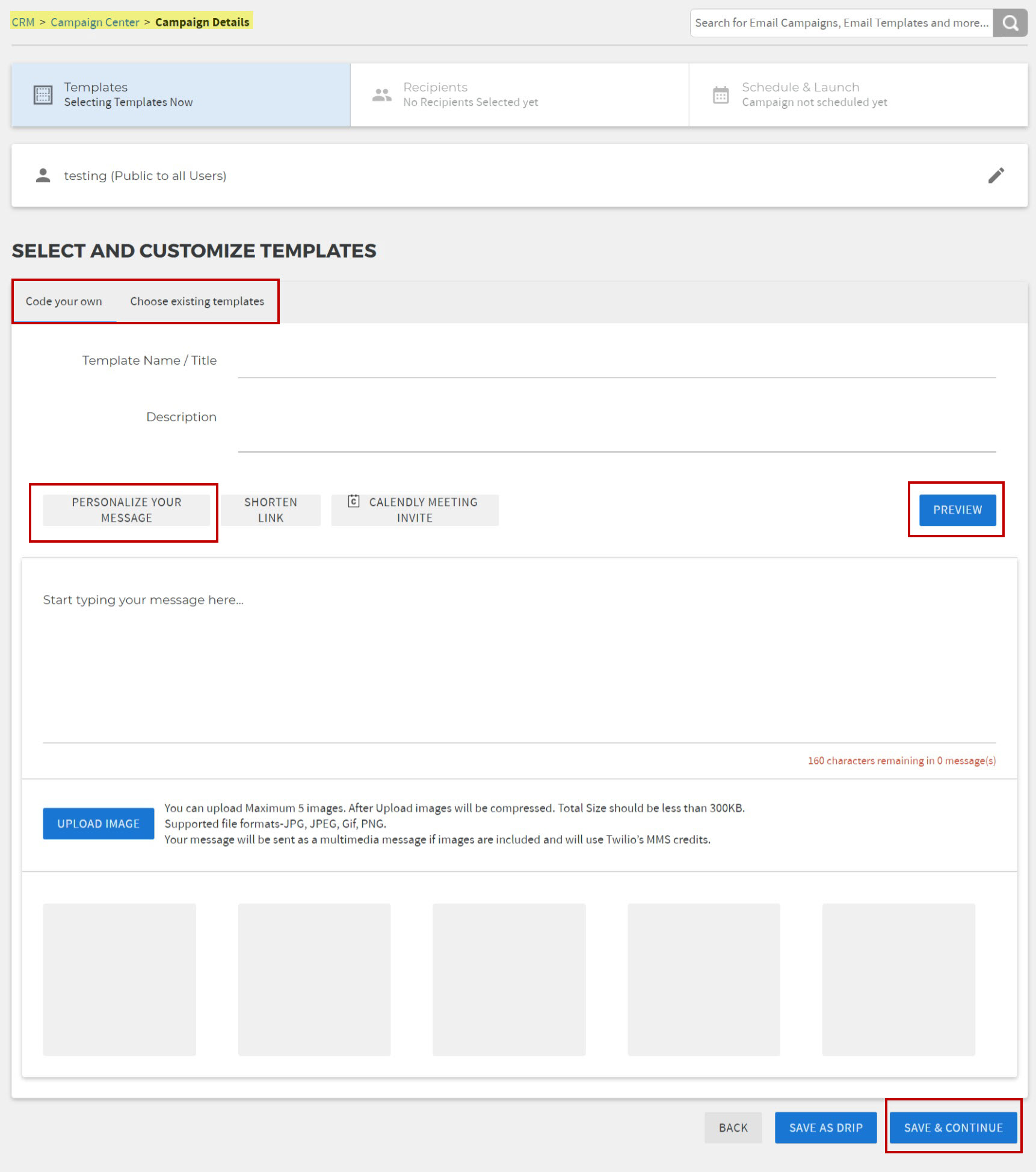Select the fourth empty image placeholder
The image size is (1036, 1172).
pyautogui.click(x=704, y=979)
